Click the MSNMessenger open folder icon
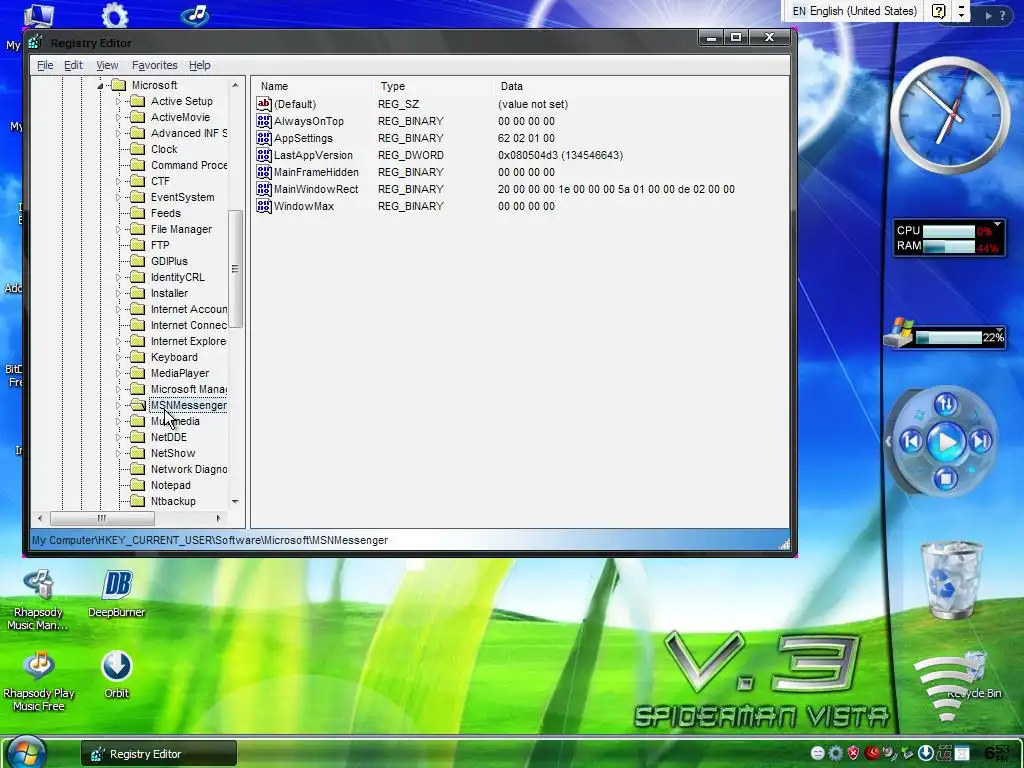The height and width of the screenshot is (768, 1024). coord(138,405)
